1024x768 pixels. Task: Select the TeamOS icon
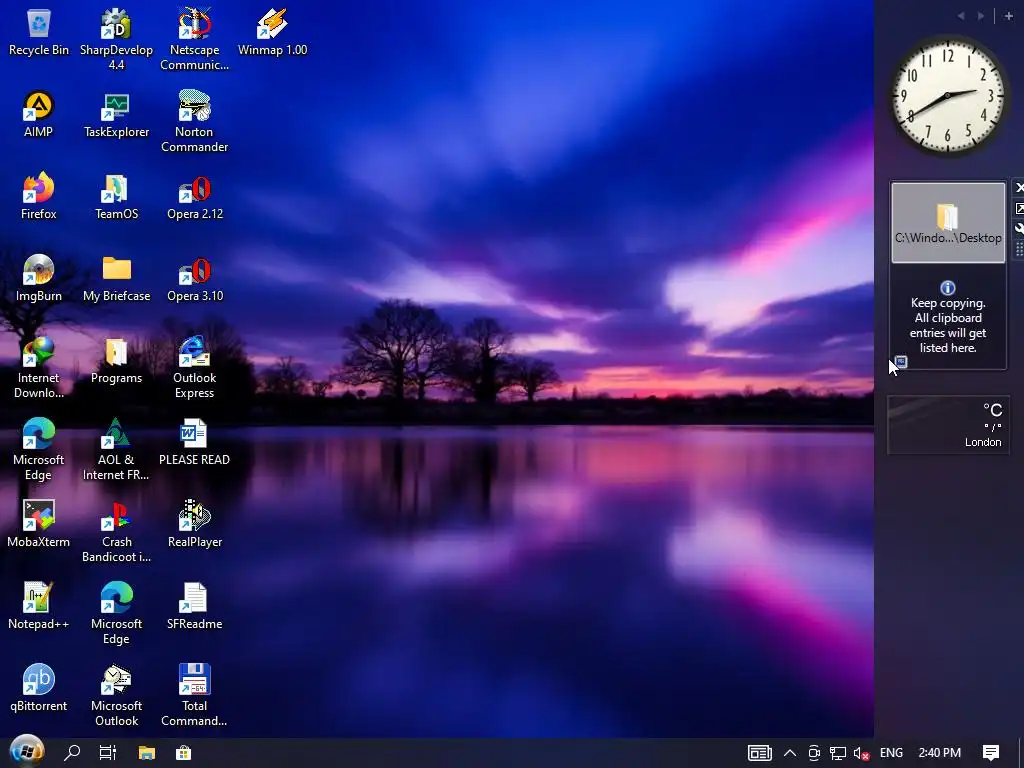click(116, 197)
